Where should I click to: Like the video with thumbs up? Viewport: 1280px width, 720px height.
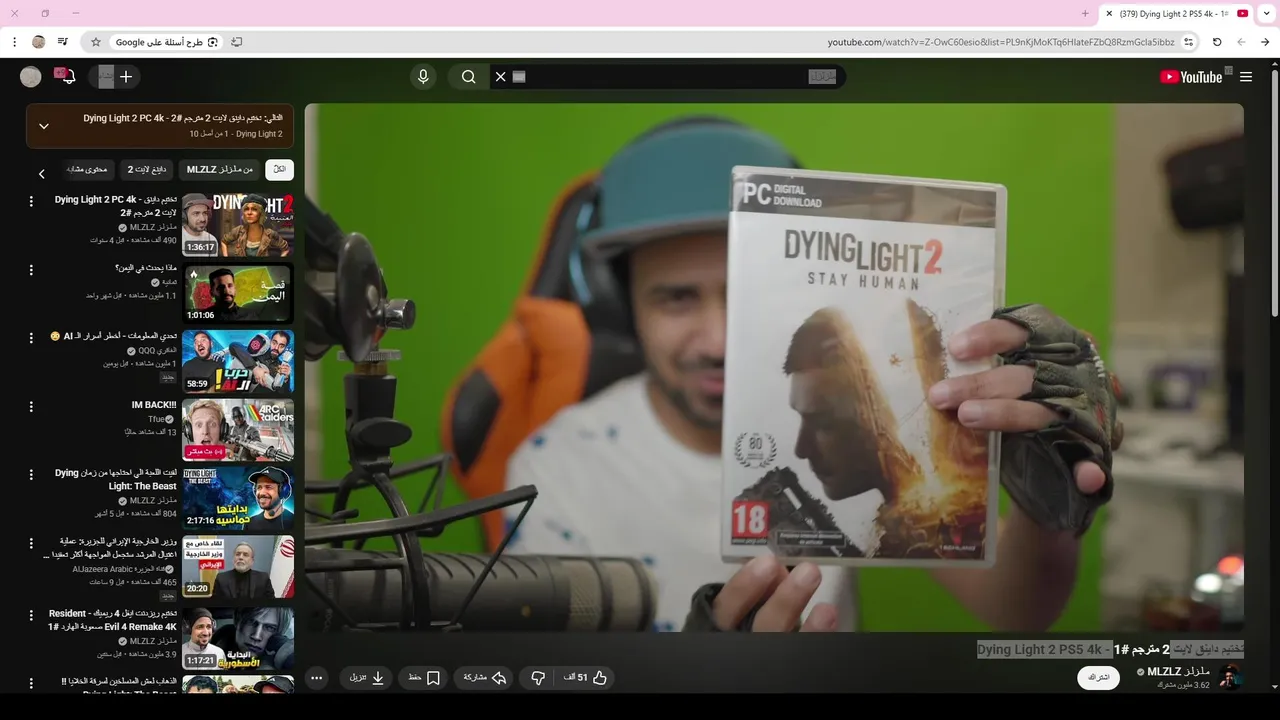(586, 678)
